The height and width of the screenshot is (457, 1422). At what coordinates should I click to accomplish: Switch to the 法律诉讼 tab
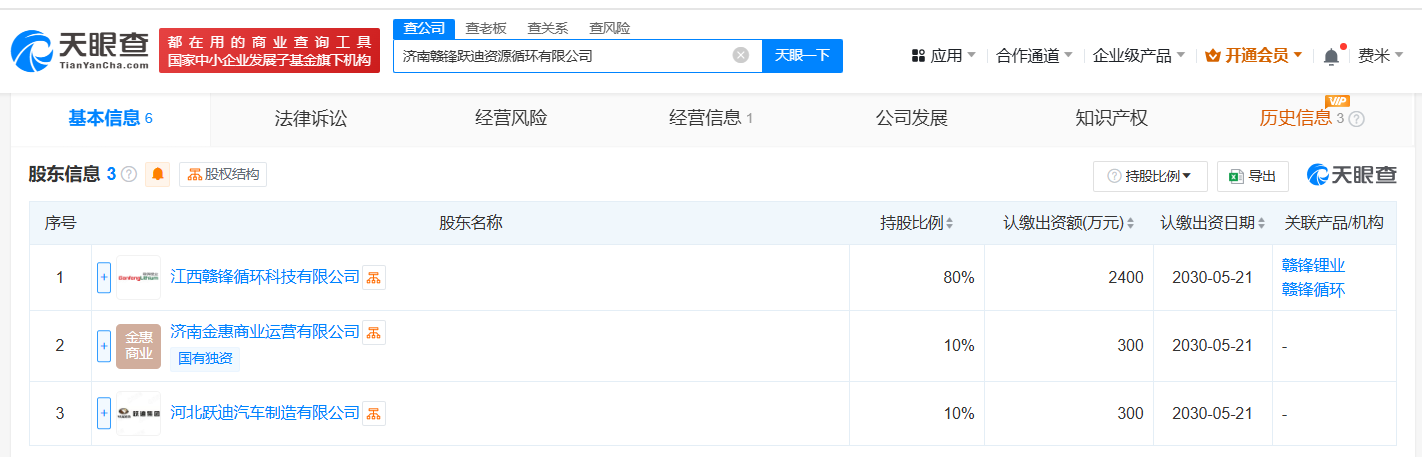311,119
